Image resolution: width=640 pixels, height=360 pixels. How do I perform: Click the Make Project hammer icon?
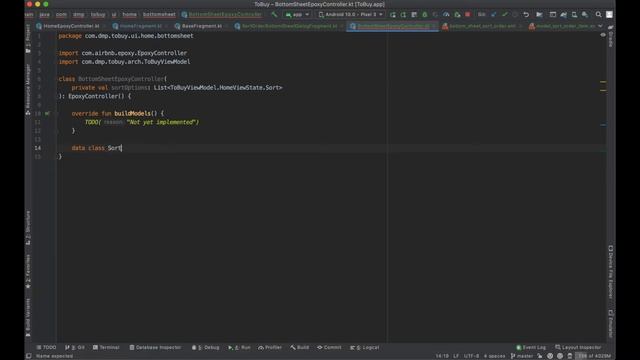pyautogui.click(x=274, y=15)
